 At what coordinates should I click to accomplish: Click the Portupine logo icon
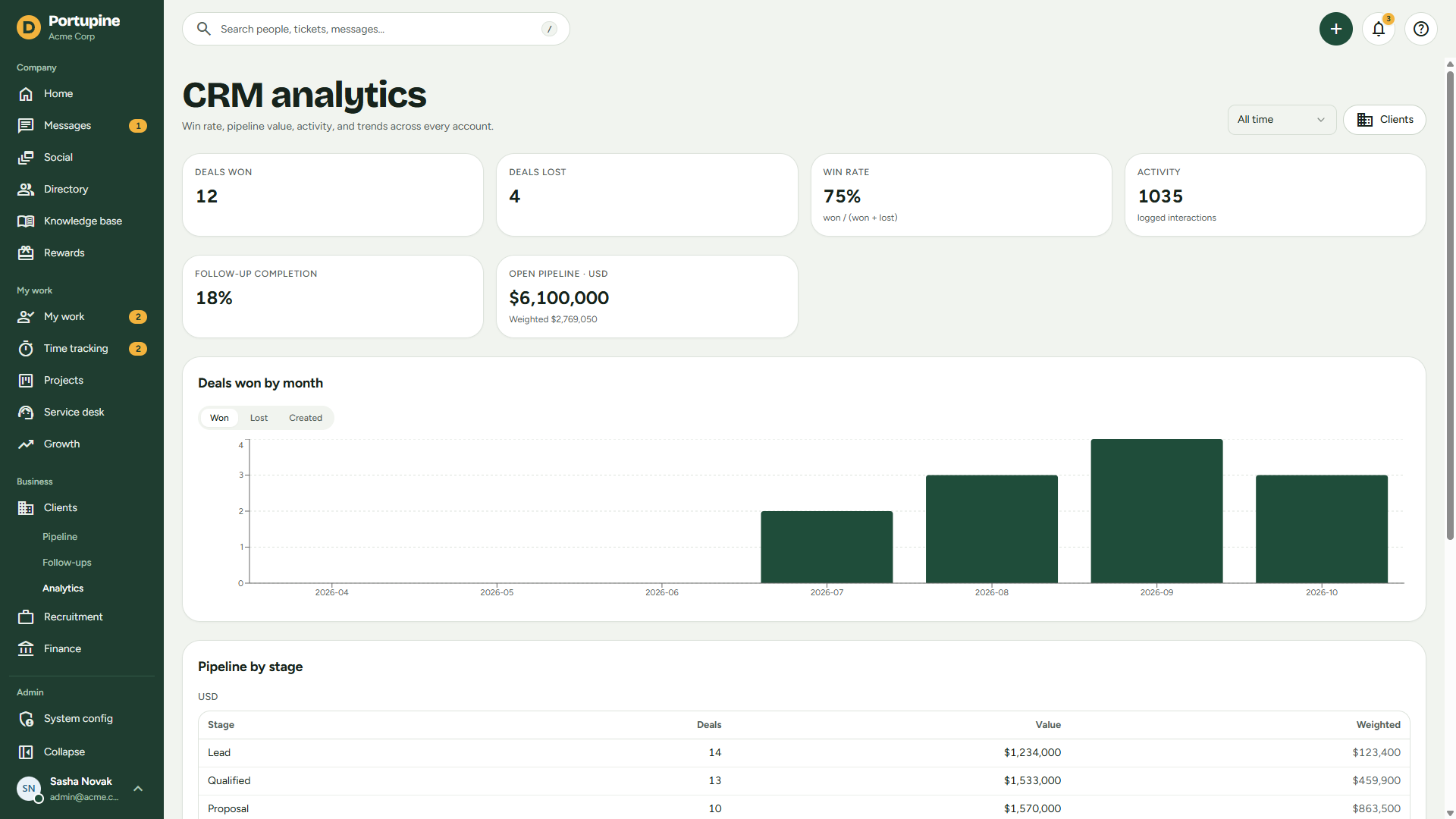29,27
